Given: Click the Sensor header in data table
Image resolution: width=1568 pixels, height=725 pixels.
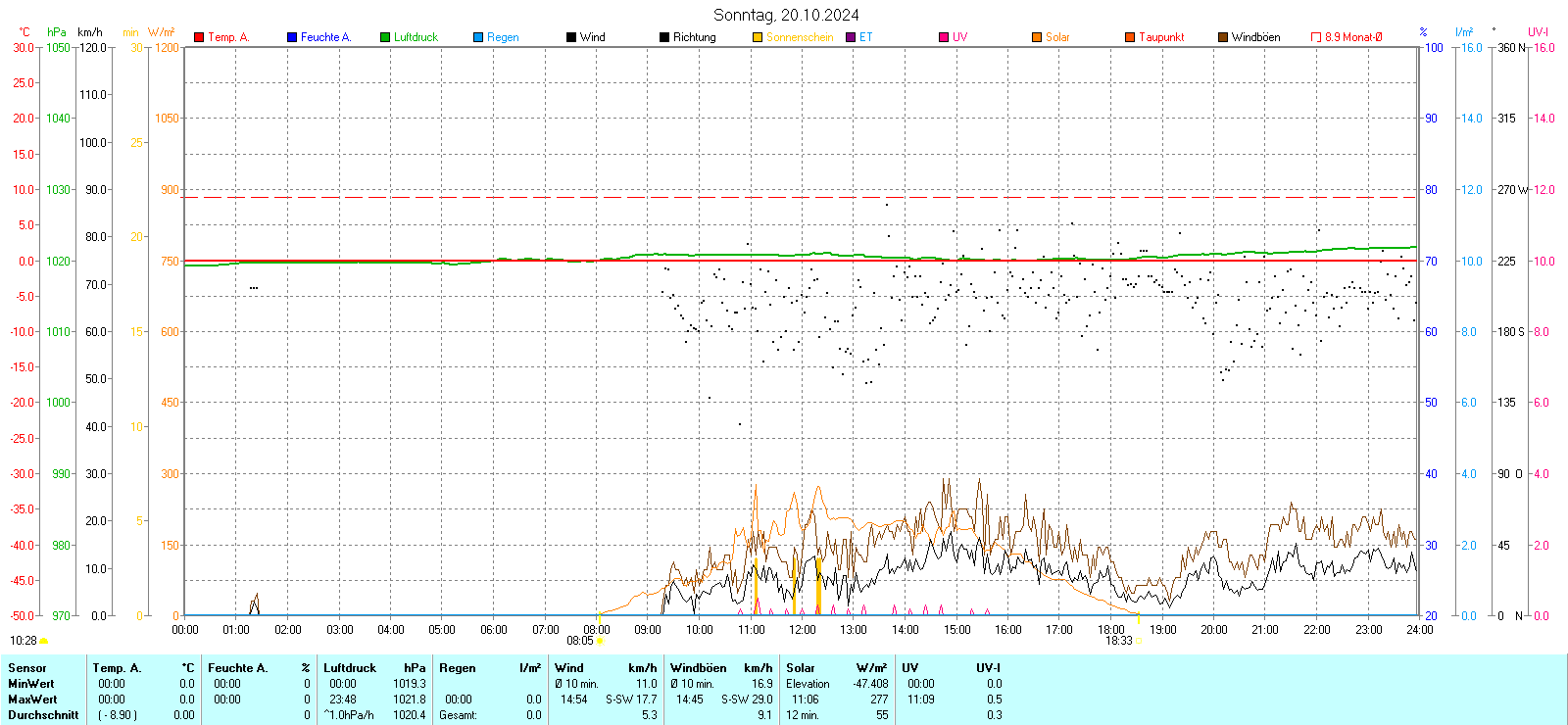Looking at the screenshot, I should [27, 668].
